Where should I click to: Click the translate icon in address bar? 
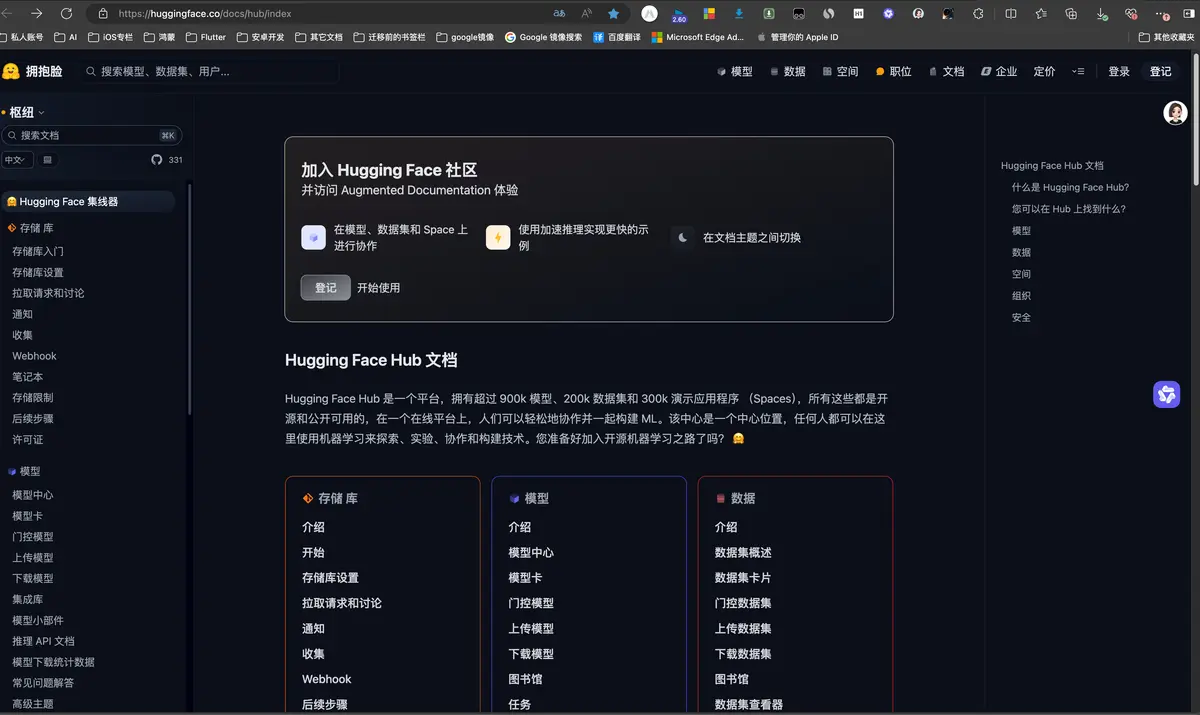pyautogui.click(x=559, y=14)
